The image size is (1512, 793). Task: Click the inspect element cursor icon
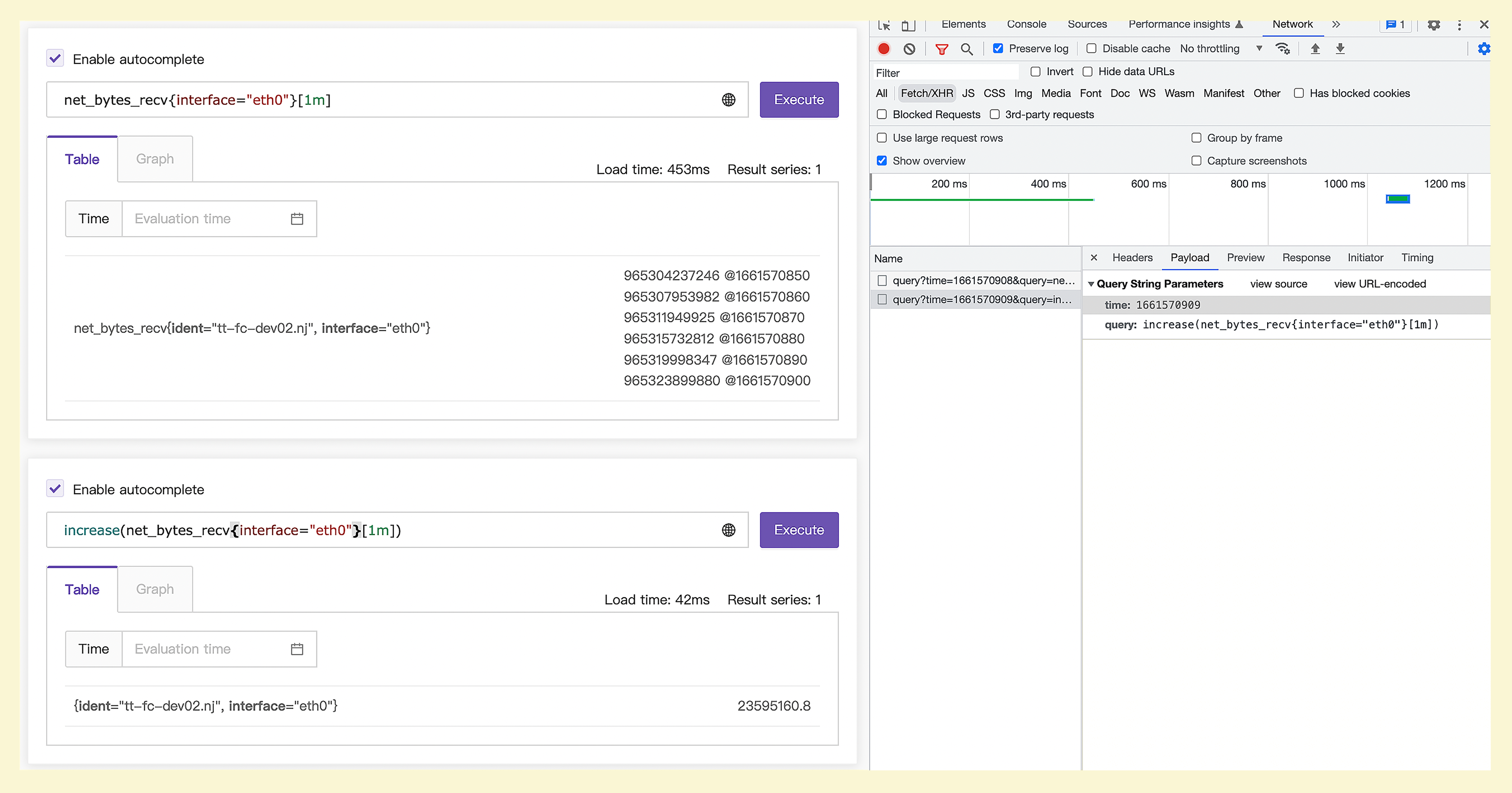tap(884, 25)
